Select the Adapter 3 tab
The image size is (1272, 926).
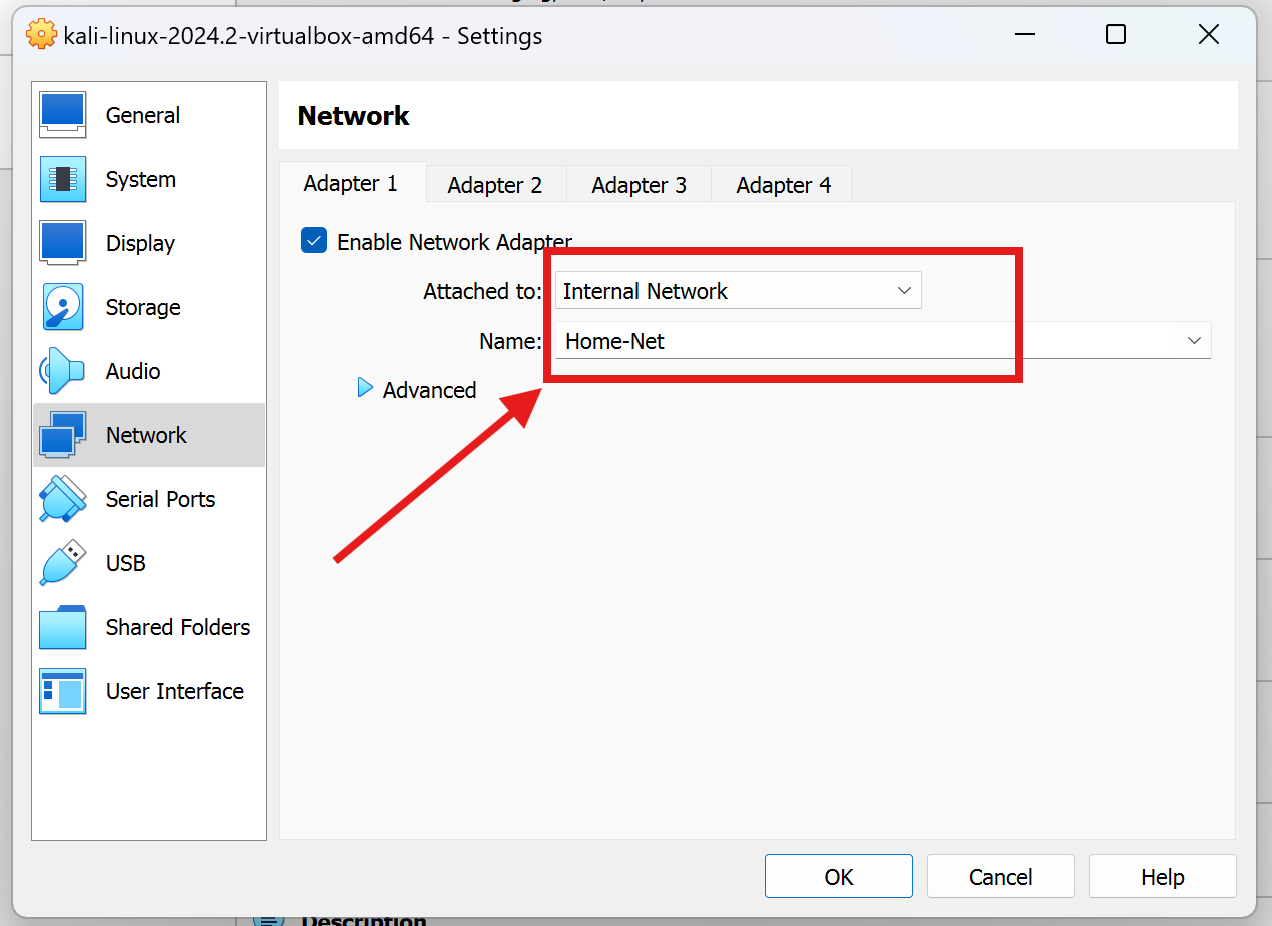pyautogui.click(x=638, y=185)
